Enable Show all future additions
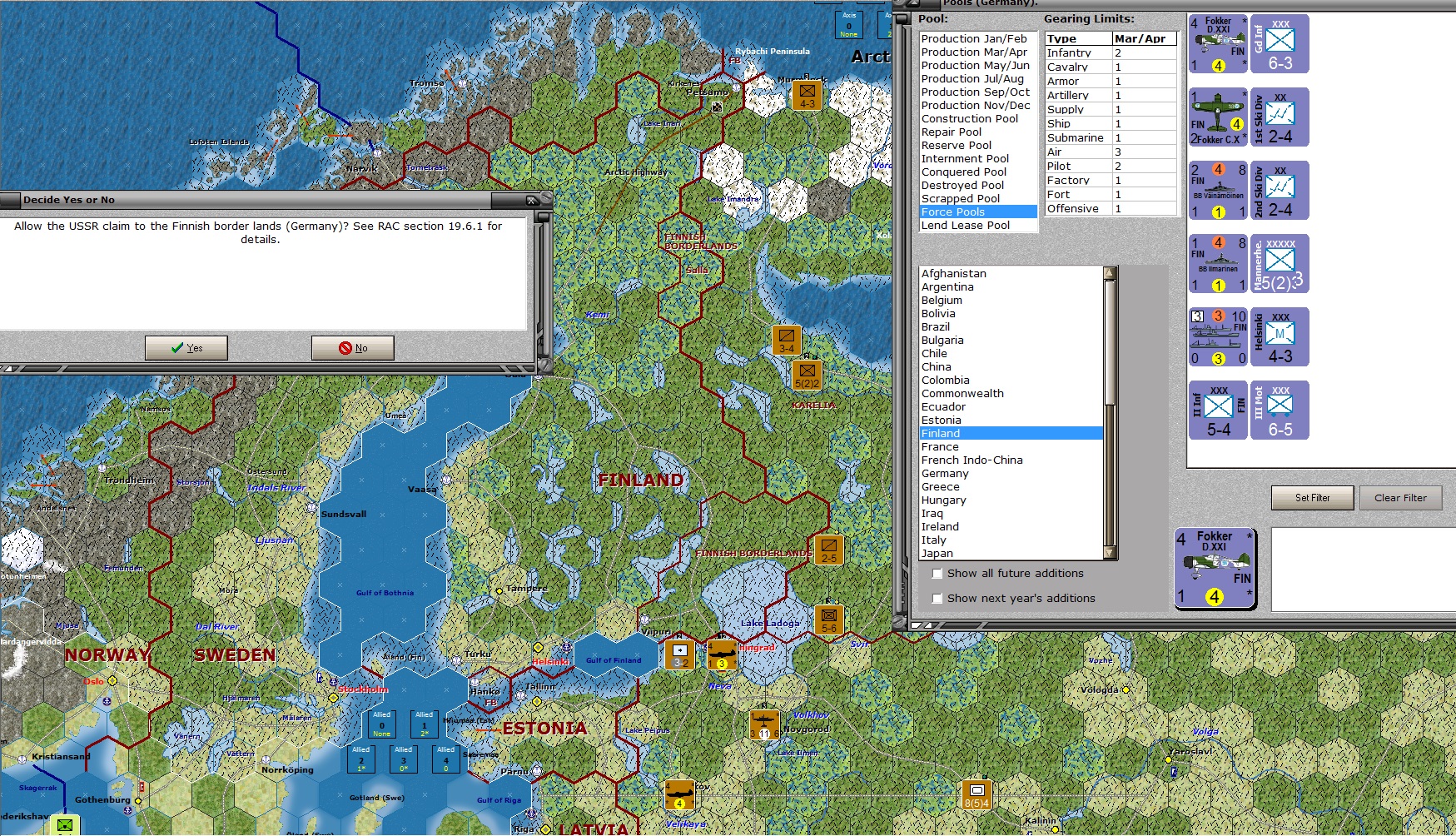This screenshot has height=836, width=1456. (x=937, y=574)
